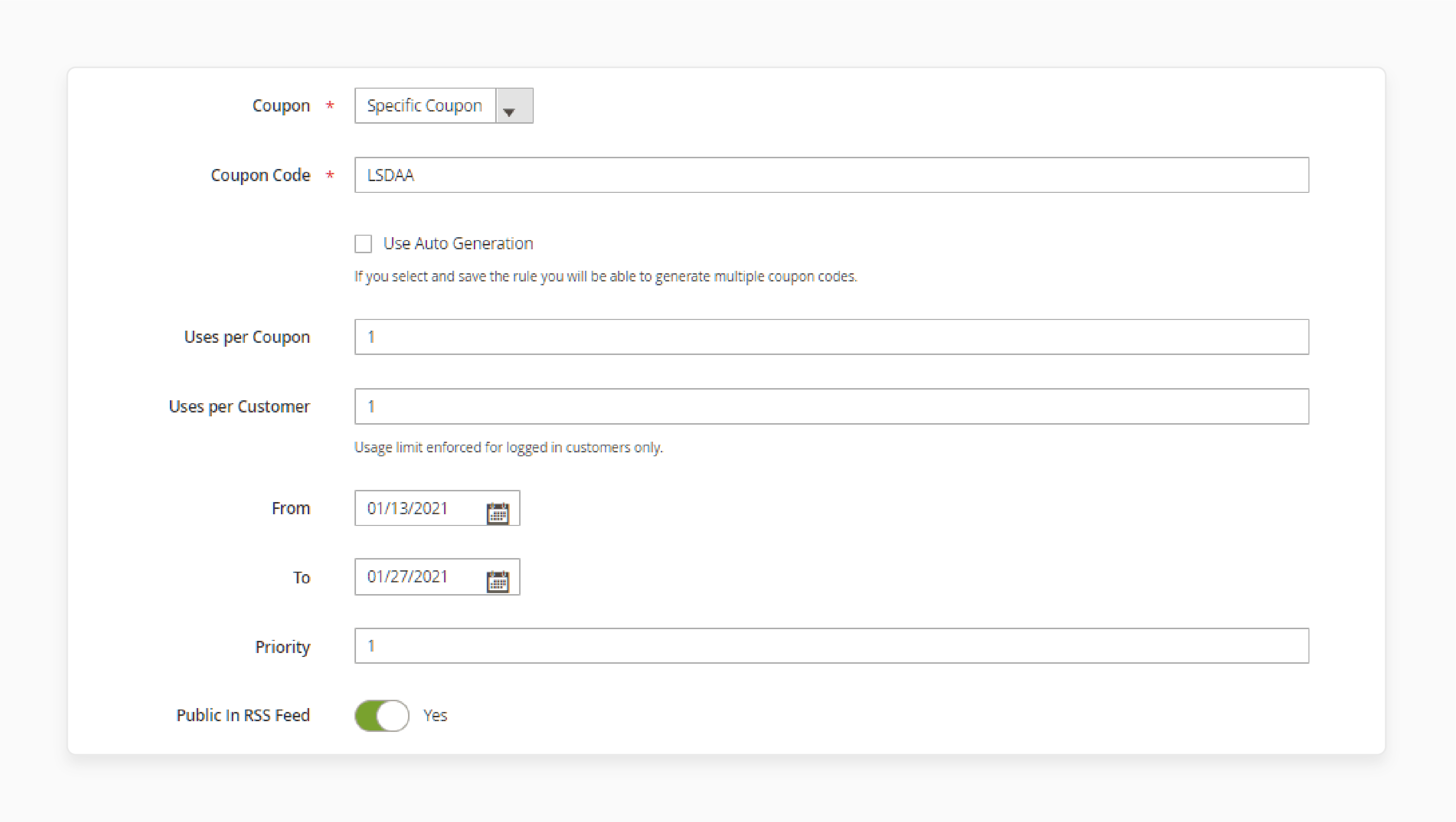The width and height of the screenshot is (1456, 822).
Task: Click the logged in customers usage note
Action: (x=508, y=447)
